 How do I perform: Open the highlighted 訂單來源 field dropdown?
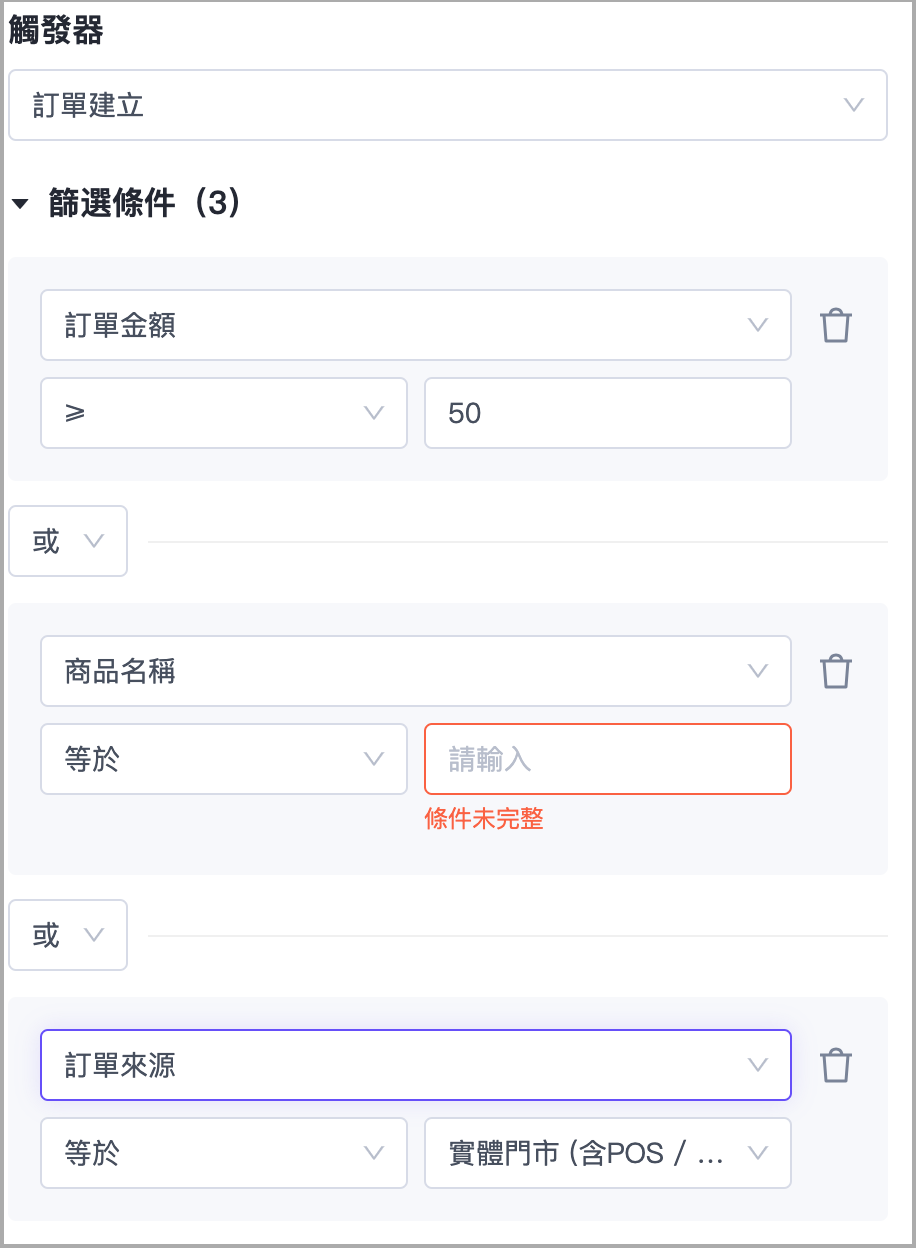pyautogui.click(x=415, y=1065)
